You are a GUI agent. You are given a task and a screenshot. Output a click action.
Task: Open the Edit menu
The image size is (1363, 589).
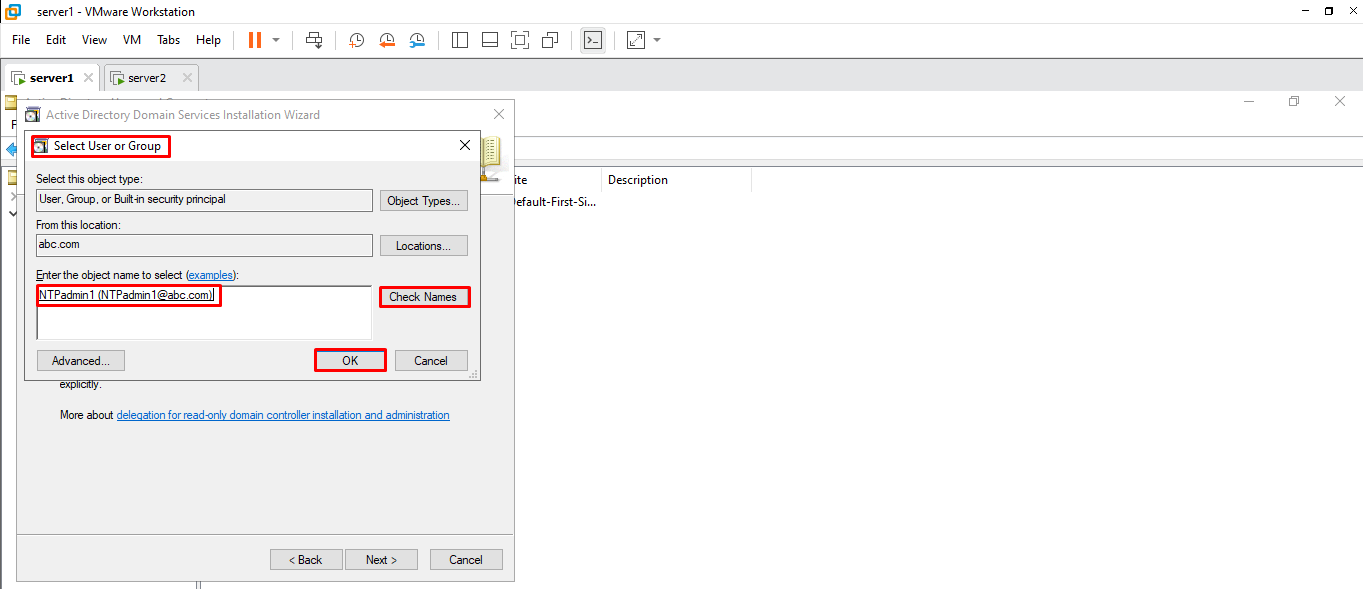[x=56, y=40]
